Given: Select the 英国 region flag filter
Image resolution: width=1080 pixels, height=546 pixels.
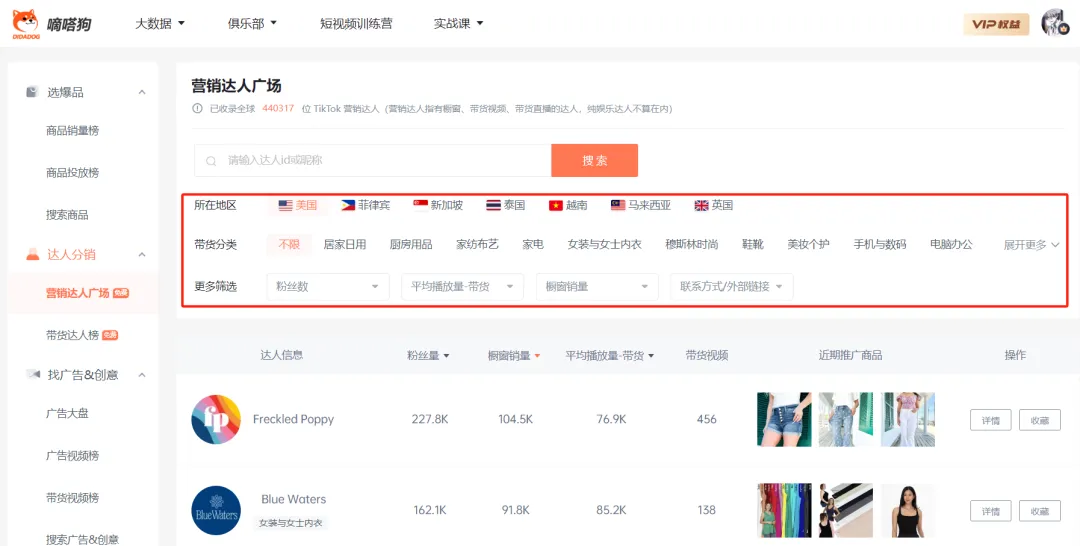Looking at the screenshot, I should pos(714,205).
